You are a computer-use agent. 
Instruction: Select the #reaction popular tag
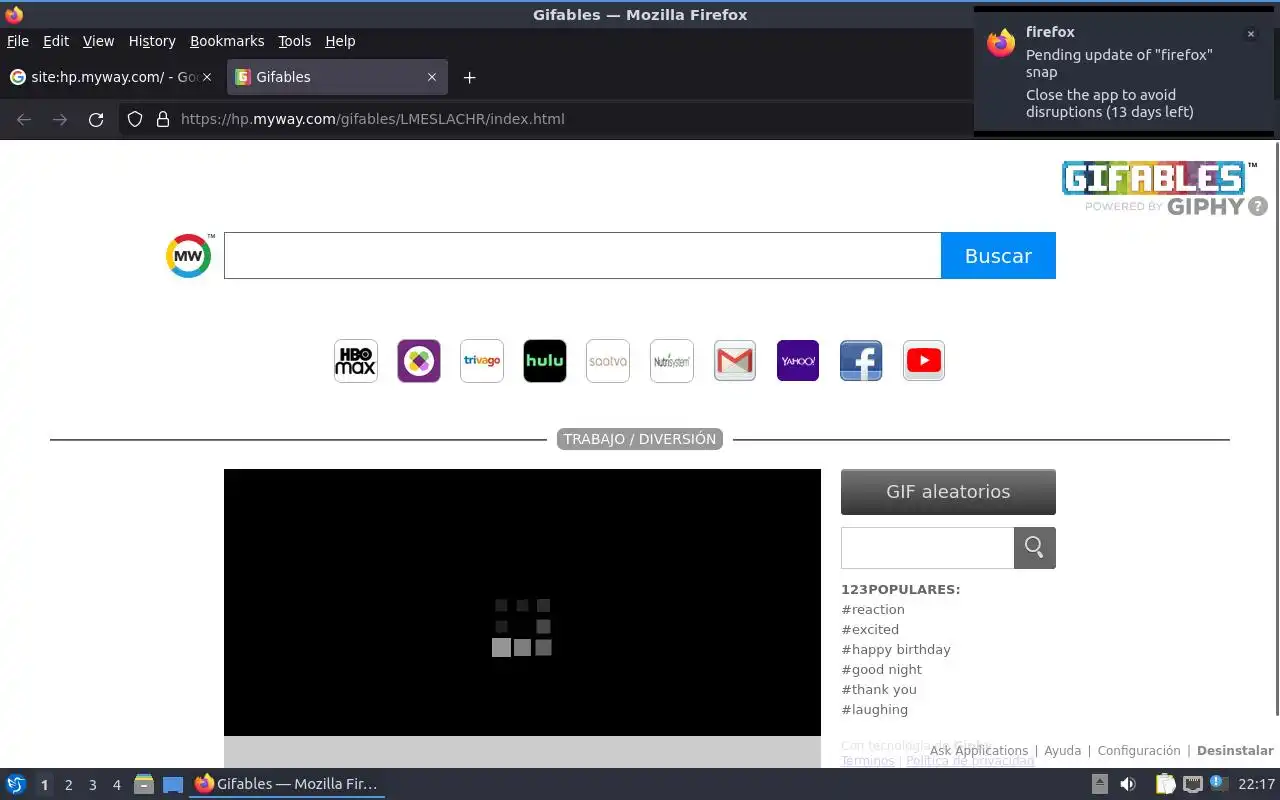pyautogui.click(x=873, y=610)
